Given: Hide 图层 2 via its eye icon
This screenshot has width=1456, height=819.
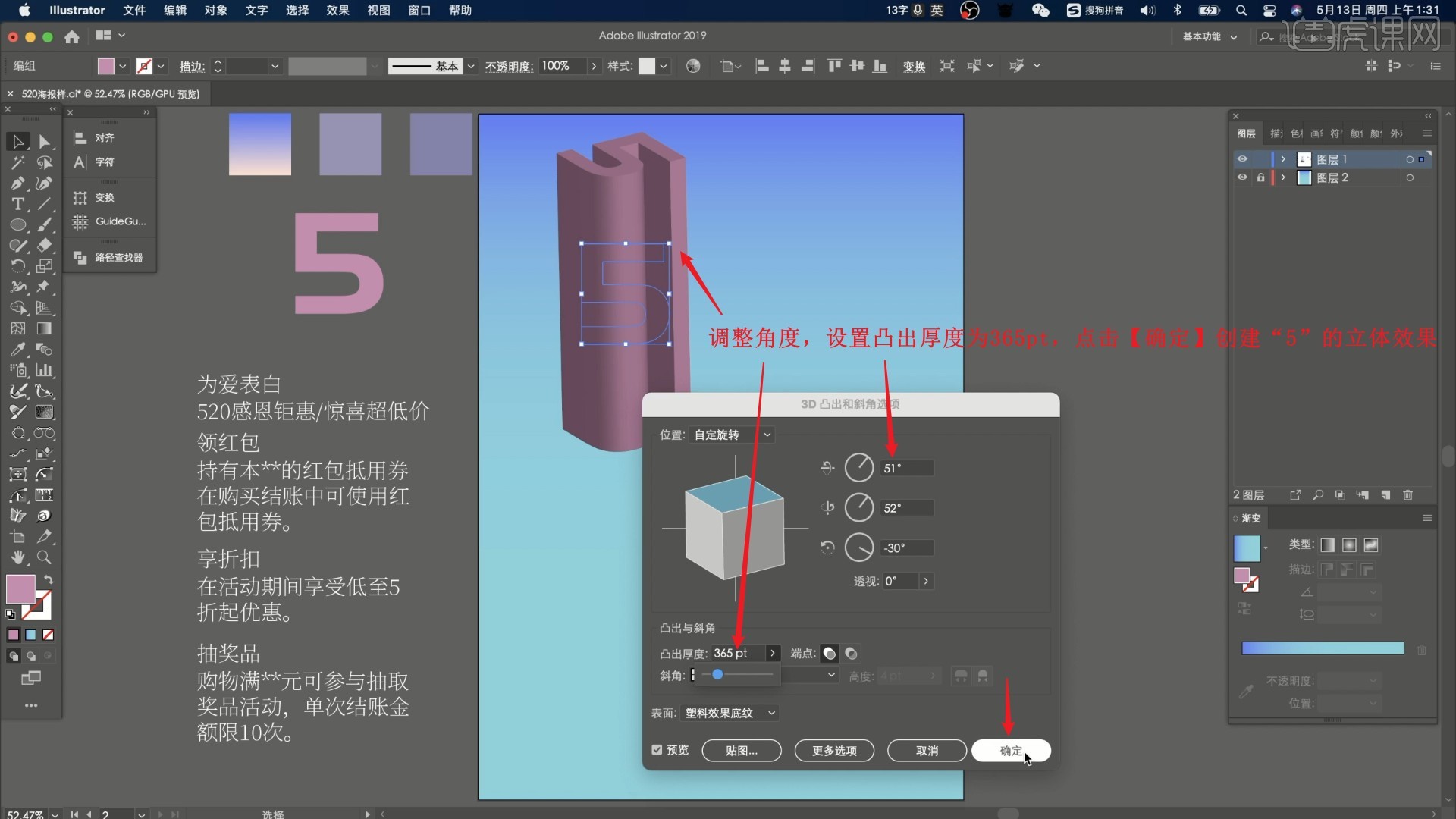Looking at the screenshot, I should (1242, 177).
